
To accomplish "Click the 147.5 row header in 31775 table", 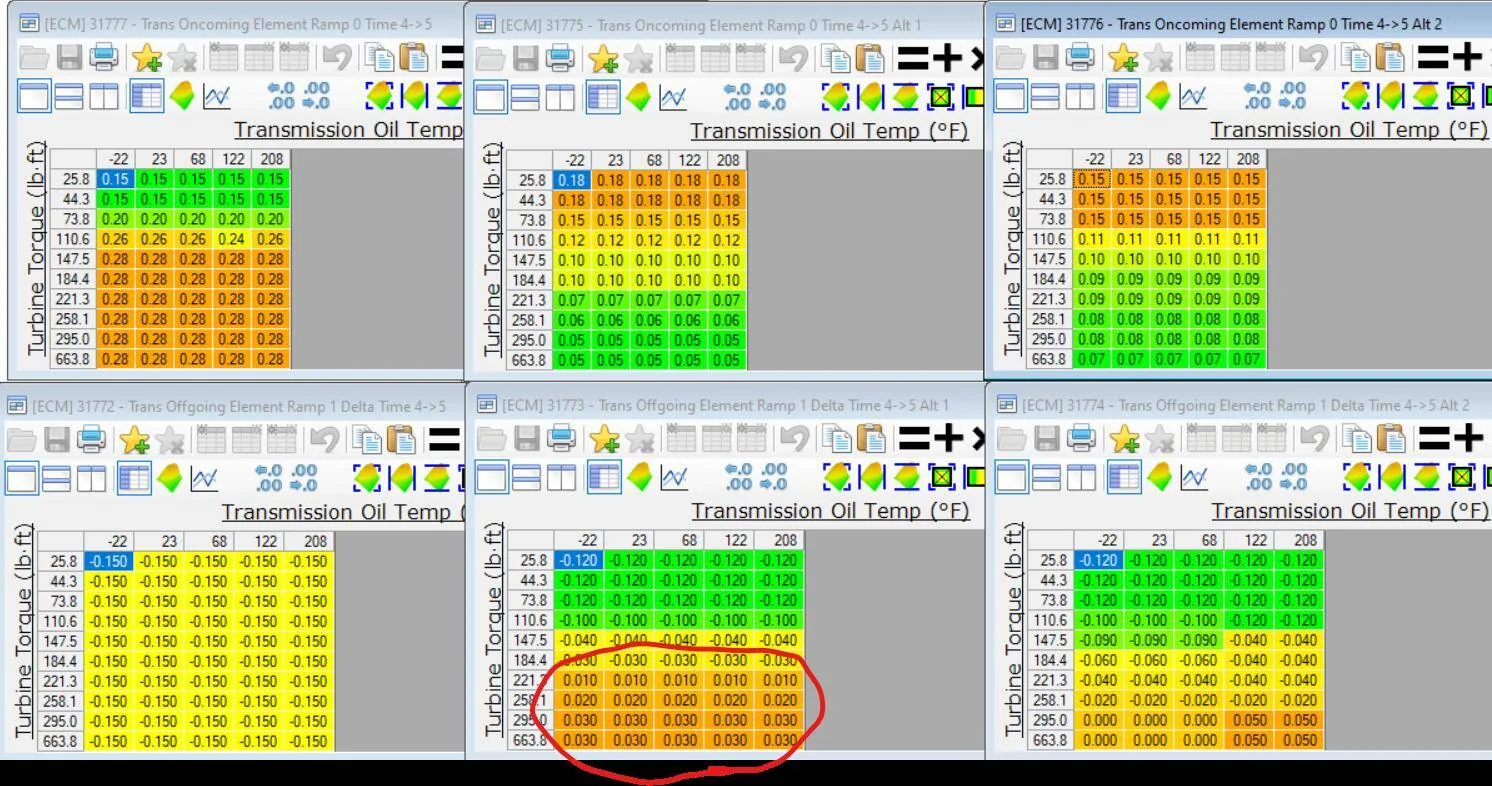I will pyautogui.click(x=530, y=260).
